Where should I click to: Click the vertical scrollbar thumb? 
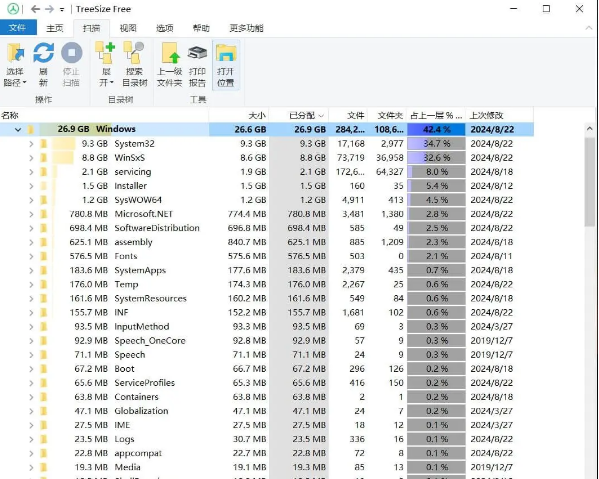click(x=589, y=183)
